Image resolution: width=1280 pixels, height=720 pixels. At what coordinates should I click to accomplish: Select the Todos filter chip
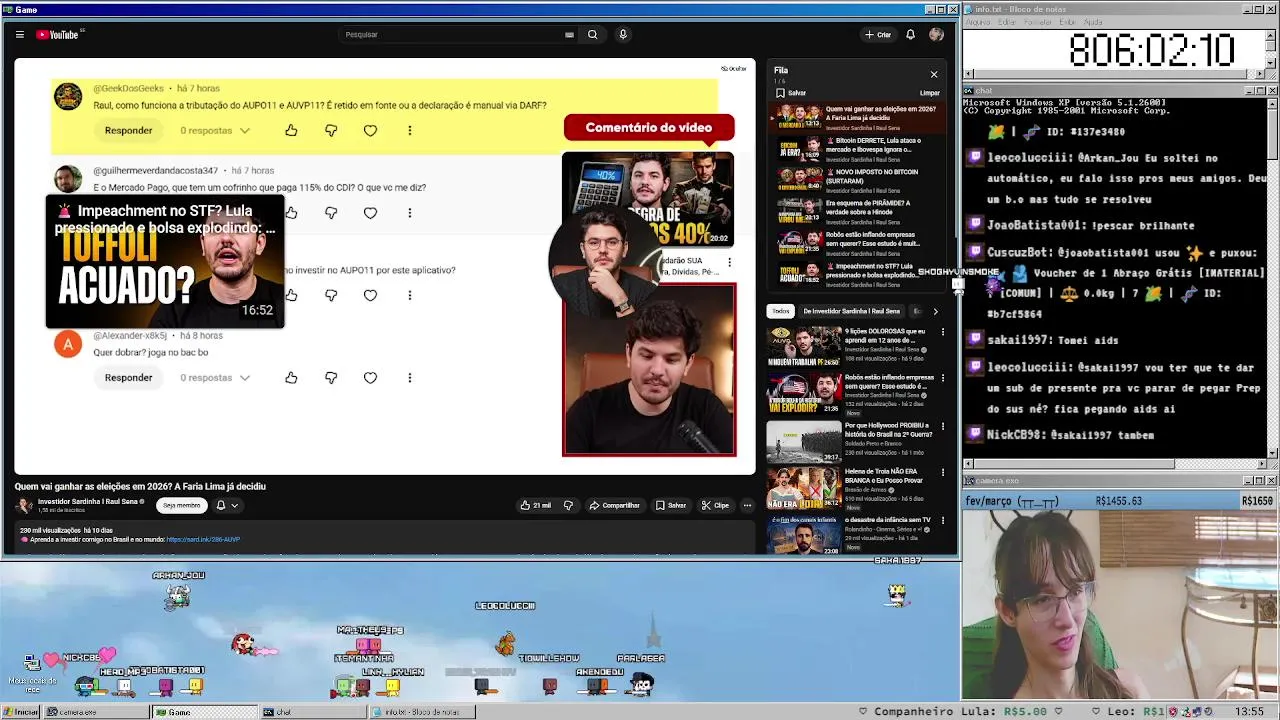[x=781, y=311]
